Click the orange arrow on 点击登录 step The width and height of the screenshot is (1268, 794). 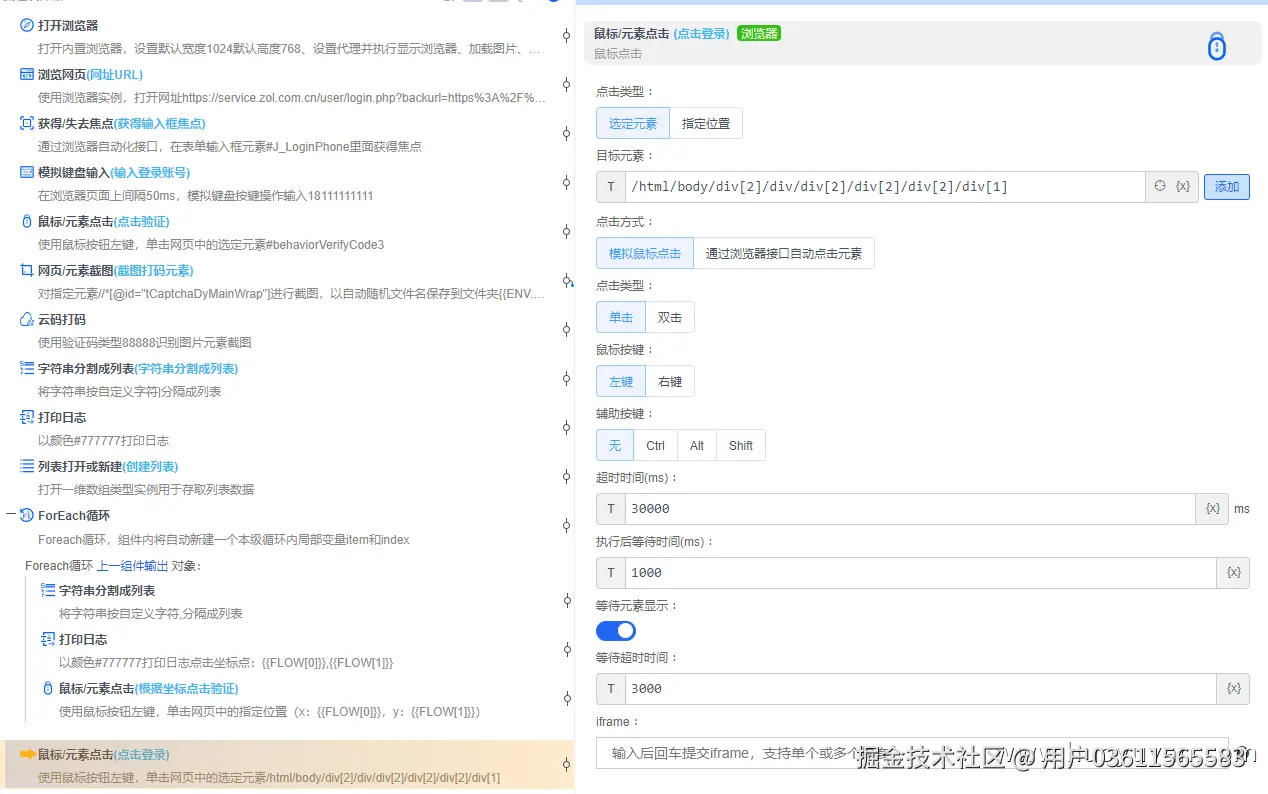pyautogui.click(x=27, y=754)
